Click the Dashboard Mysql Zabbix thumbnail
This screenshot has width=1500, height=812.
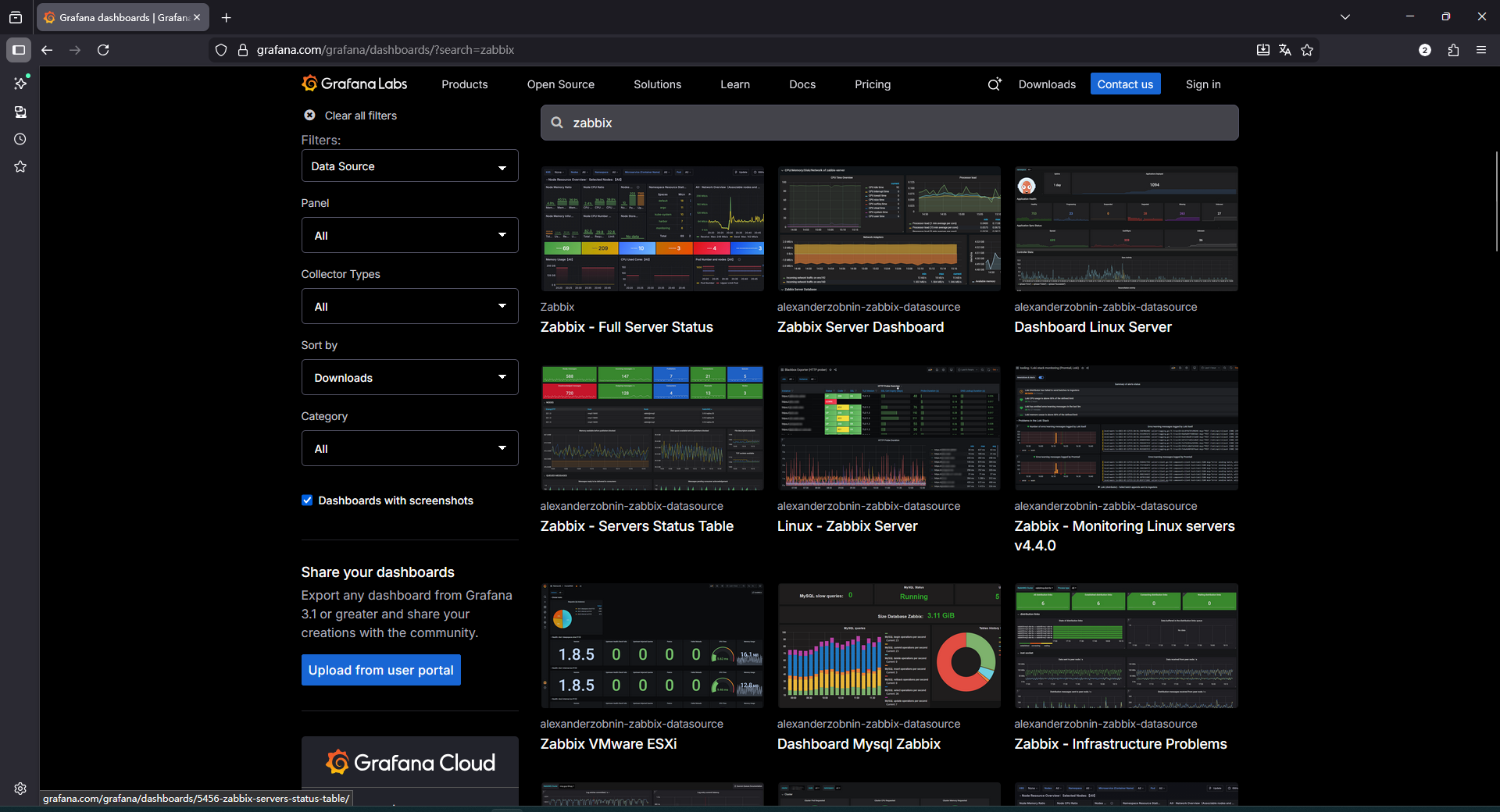coord(889,646)
